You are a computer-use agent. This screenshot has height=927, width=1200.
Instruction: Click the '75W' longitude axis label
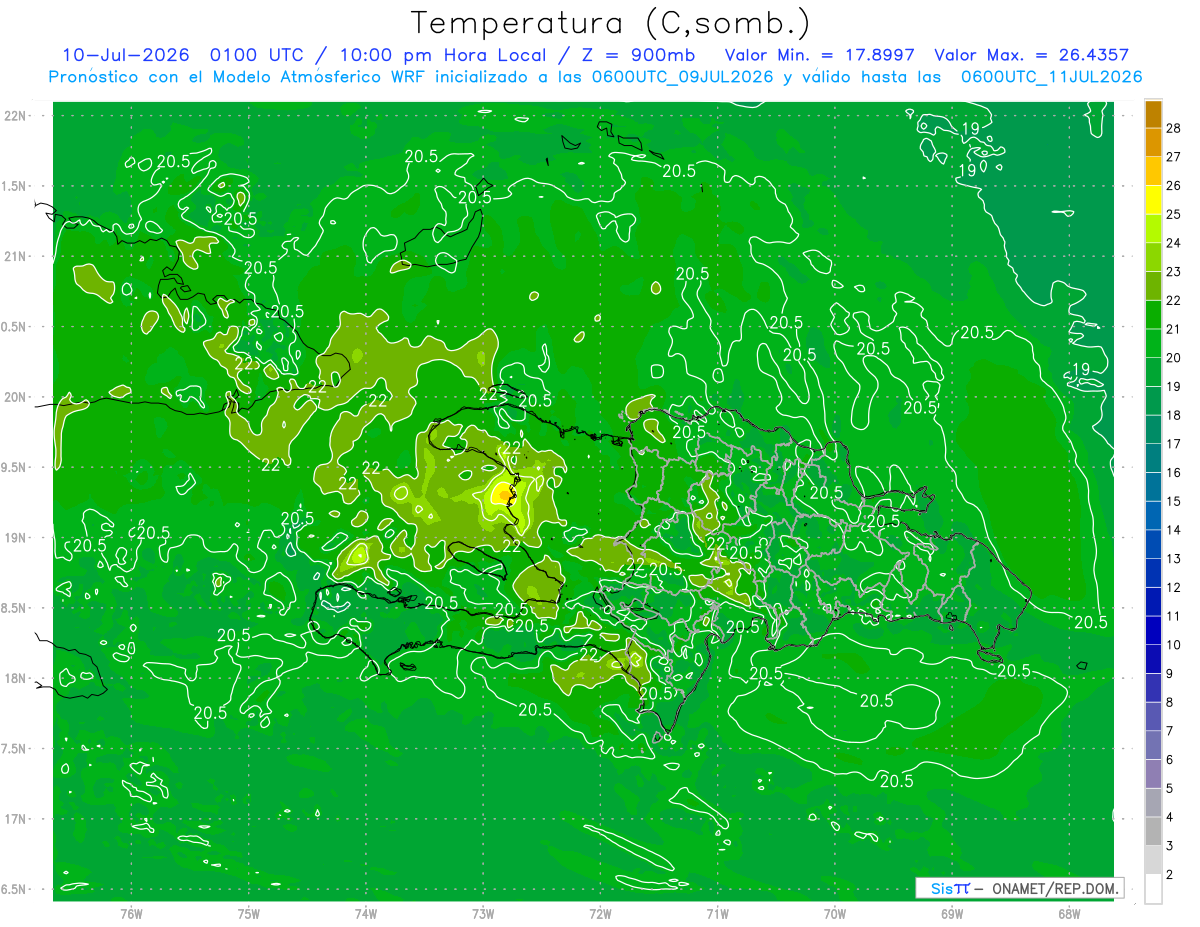click(249, 913)
